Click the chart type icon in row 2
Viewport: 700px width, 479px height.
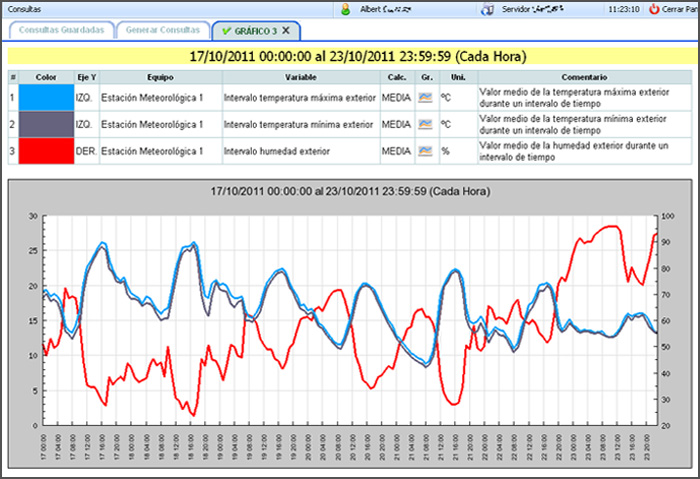425,124
